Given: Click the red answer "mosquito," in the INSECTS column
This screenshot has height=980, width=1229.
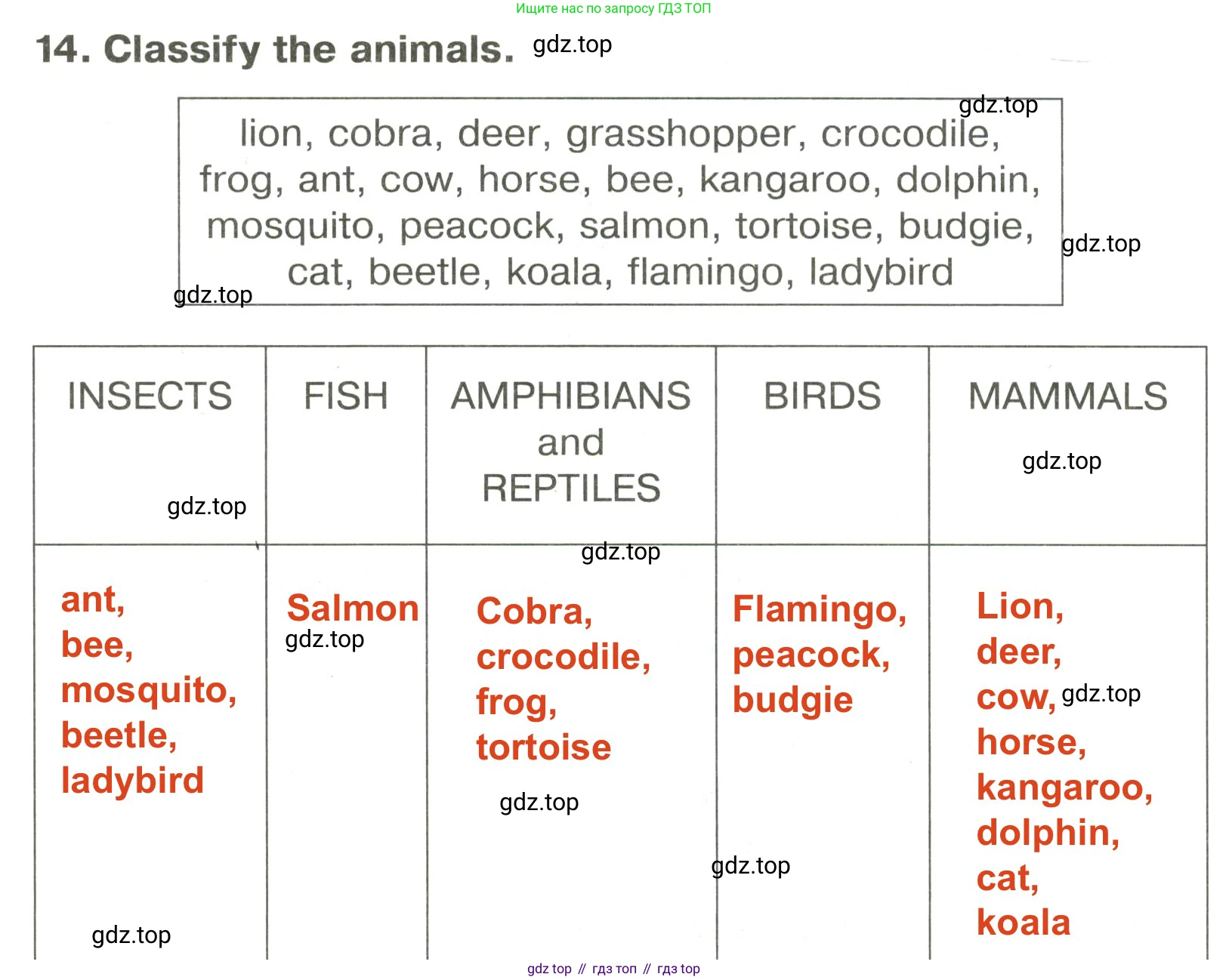Looking at the screenshot, I should [149, 690].
